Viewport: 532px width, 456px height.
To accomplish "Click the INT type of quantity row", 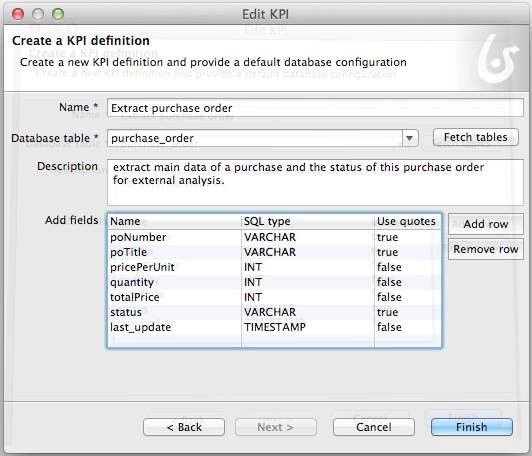I will pyautogui.click(x=308, y=282).
